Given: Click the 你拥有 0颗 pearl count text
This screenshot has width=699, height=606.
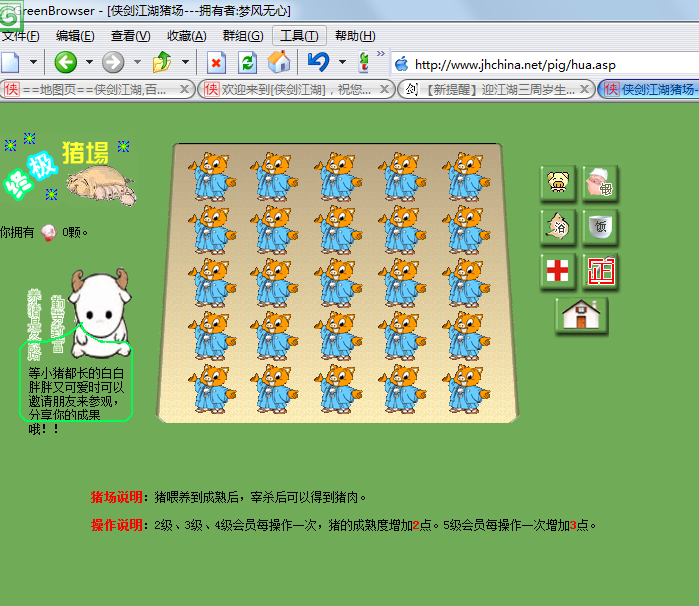Looking at the screenshot, I should click(44, 232).
